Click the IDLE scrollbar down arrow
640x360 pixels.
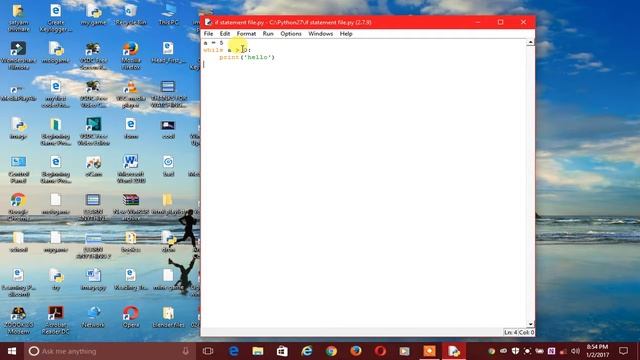point(530,324)
